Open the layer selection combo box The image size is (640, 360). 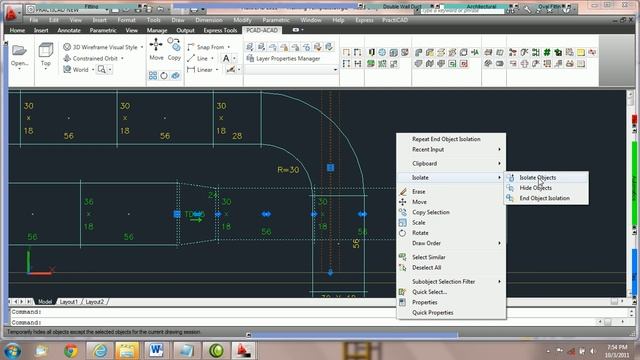pos(291,70)
